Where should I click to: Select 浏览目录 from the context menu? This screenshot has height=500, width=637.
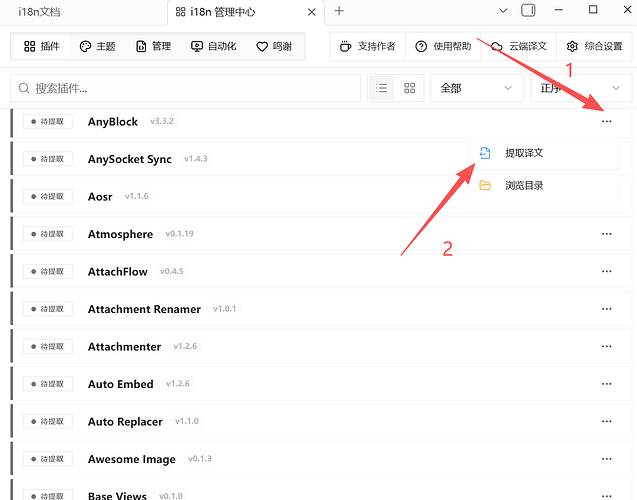point(544,186)
